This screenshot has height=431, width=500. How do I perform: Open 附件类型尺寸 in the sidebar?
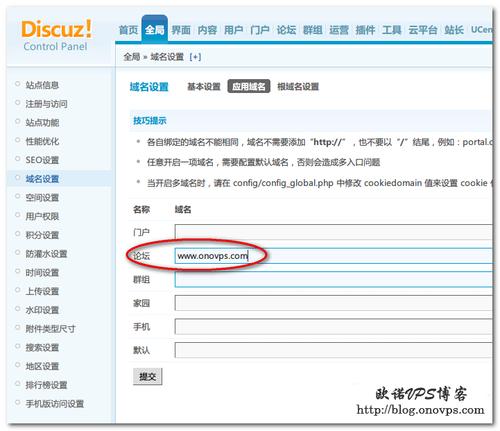[x=50, y=329]
